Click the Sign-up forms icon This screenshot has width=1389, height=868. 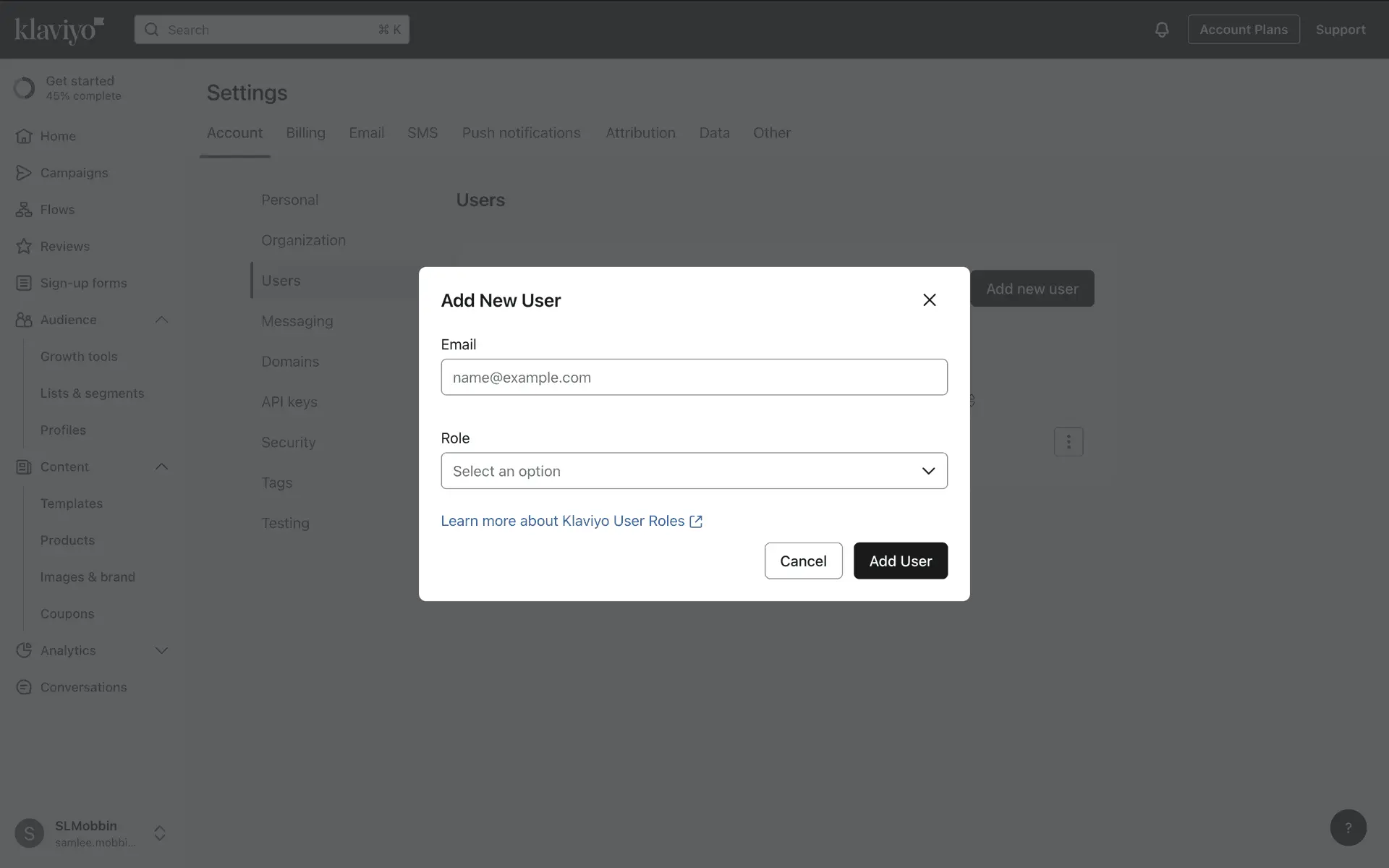coord(24,283)
